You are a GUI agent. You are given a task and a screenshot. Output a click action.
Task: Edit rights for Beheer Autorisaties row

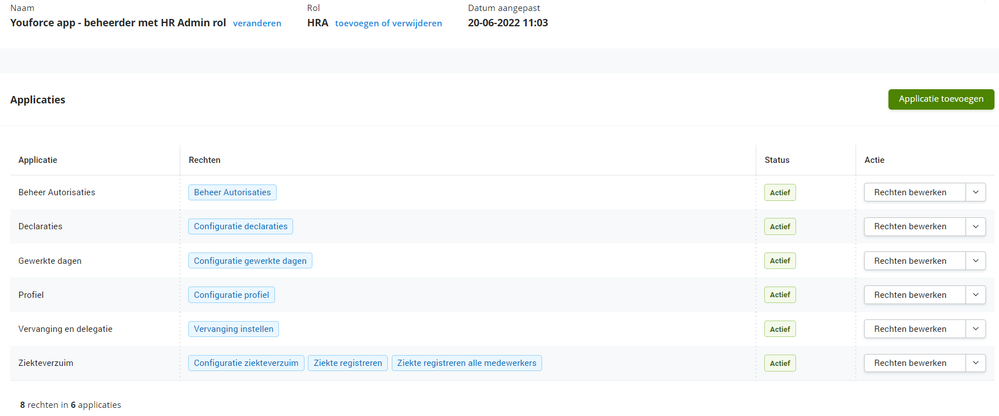point(915,192)
